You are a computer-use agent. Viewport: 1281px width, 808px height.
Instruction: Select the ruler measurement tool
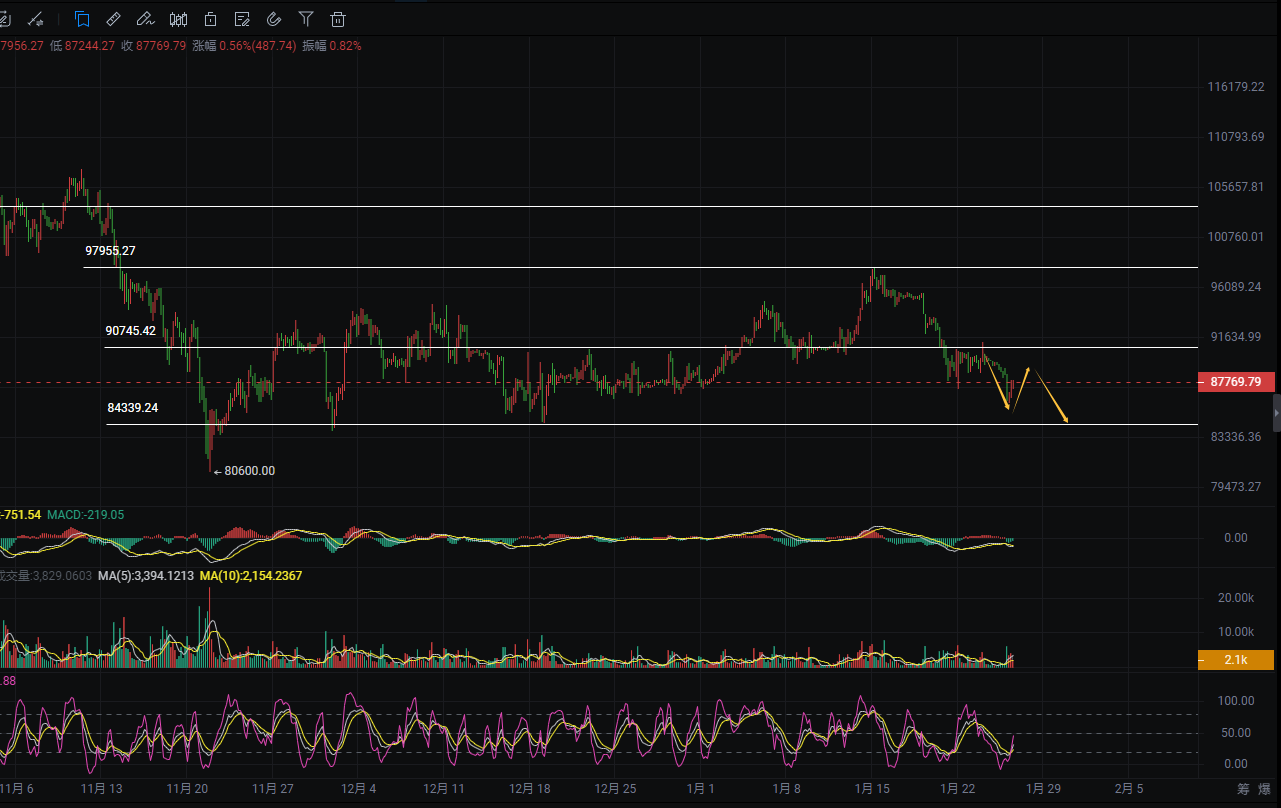tap(114, 19)
